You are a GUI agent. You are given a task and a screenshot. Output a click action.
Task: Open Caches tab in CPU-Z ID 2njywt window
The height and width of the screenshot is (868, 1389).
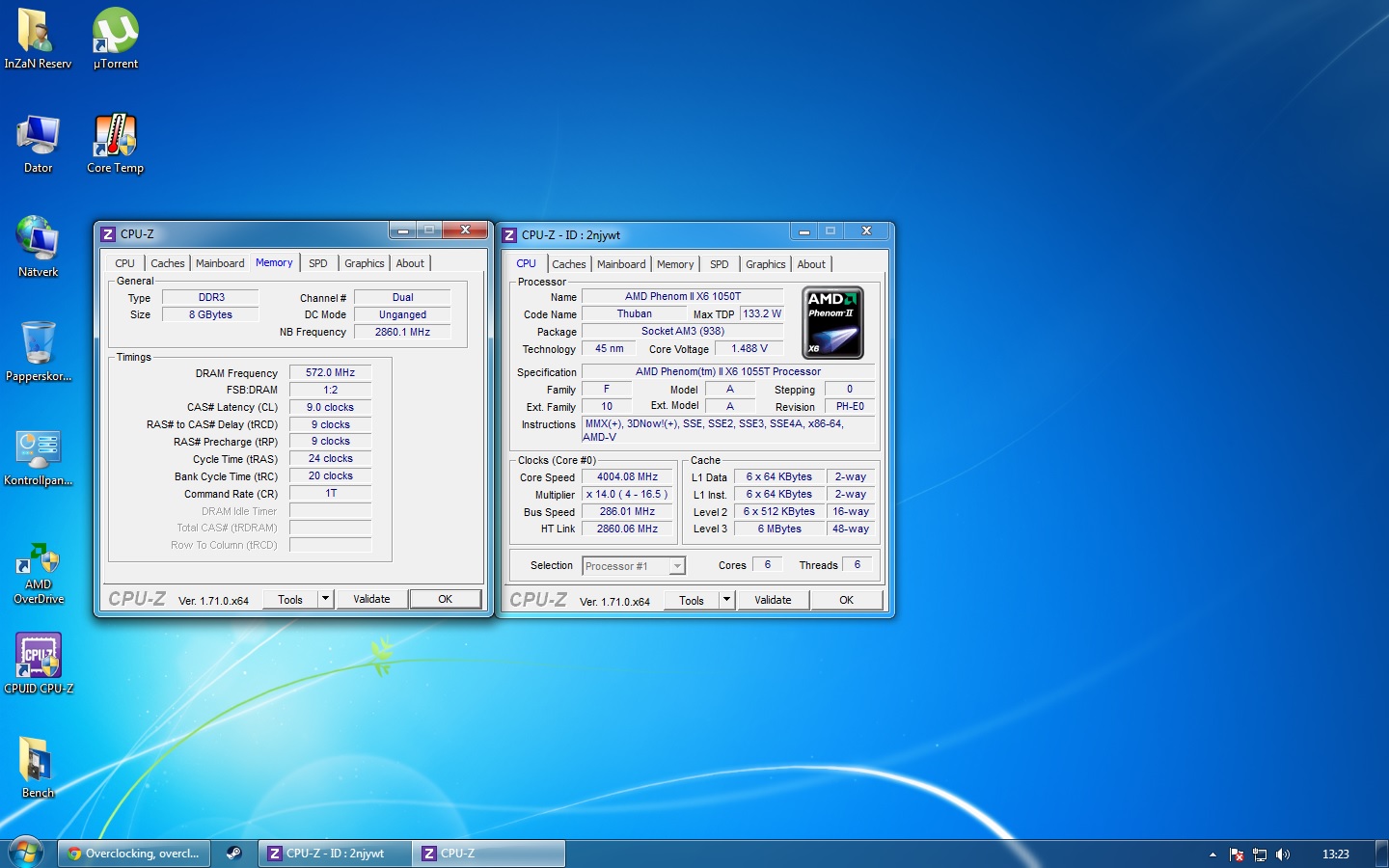pyautogui.click(x=569, y=264)
